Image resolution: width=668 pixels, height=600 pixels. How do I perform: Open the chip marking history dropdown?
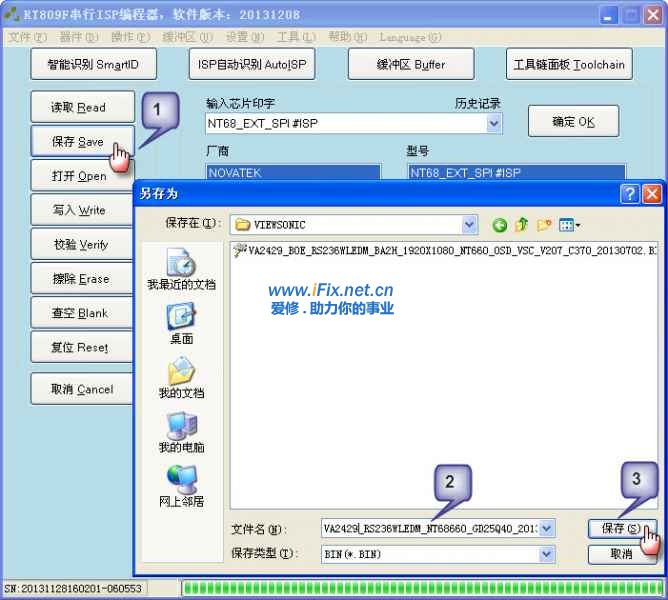[494, 123]
